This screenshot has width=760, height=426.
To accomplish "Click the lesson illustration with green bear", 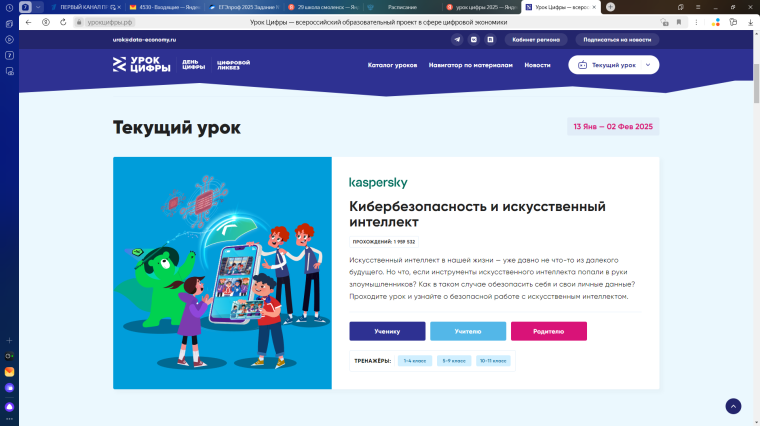I will click(x=222, y=273).
